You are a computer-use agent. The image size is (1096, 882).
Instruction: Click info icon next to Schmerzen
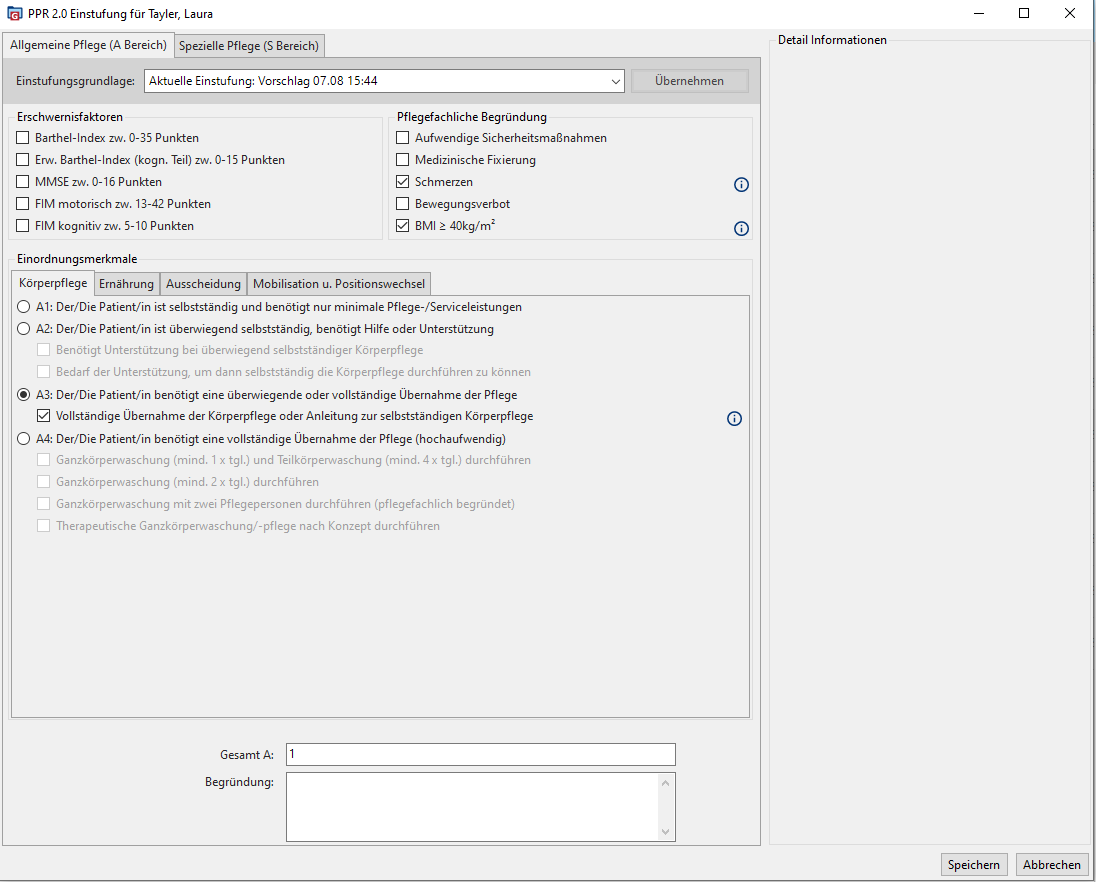click(741, 184)
